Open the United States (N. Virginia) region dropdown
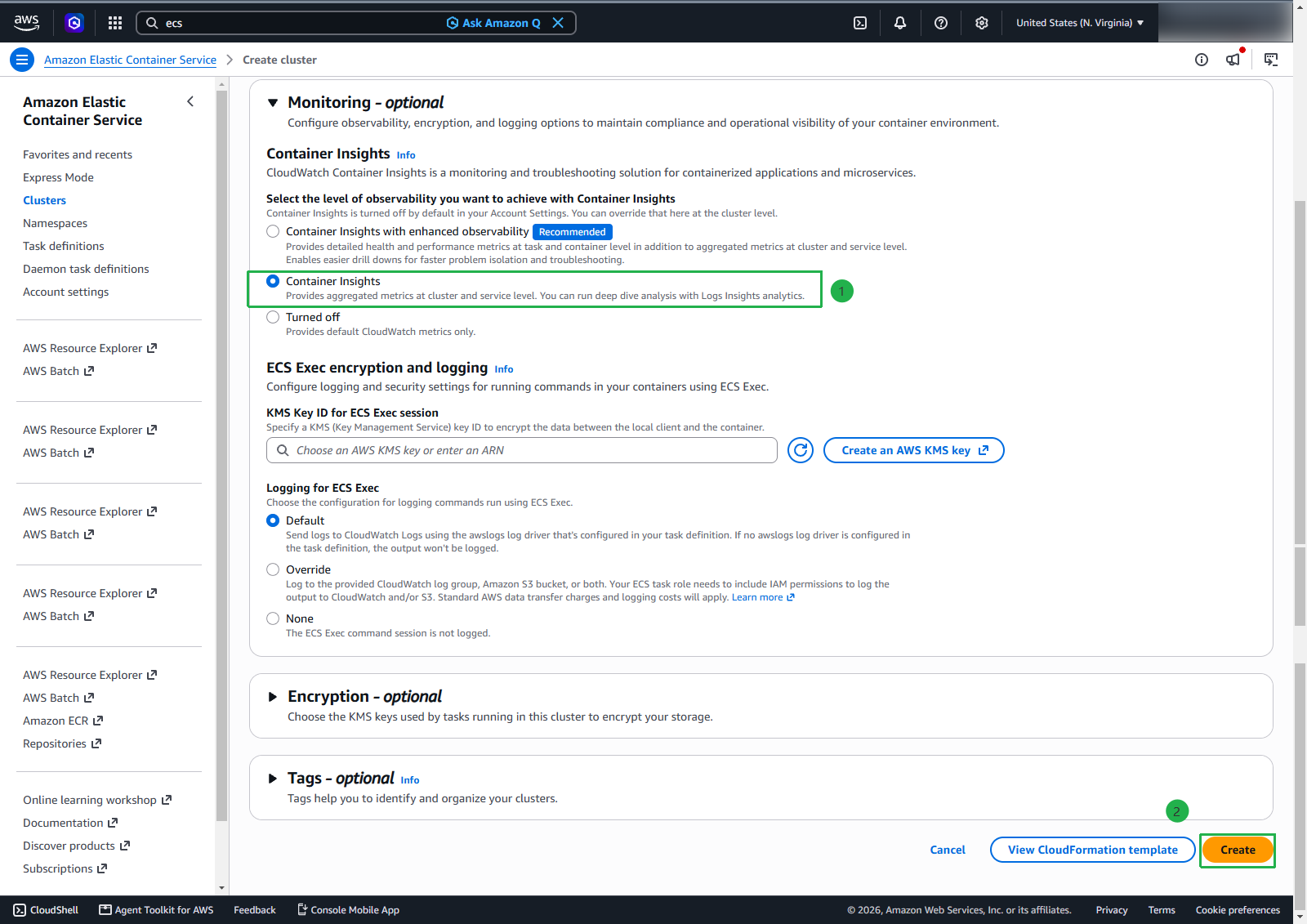 click(x=1080, y=23)
